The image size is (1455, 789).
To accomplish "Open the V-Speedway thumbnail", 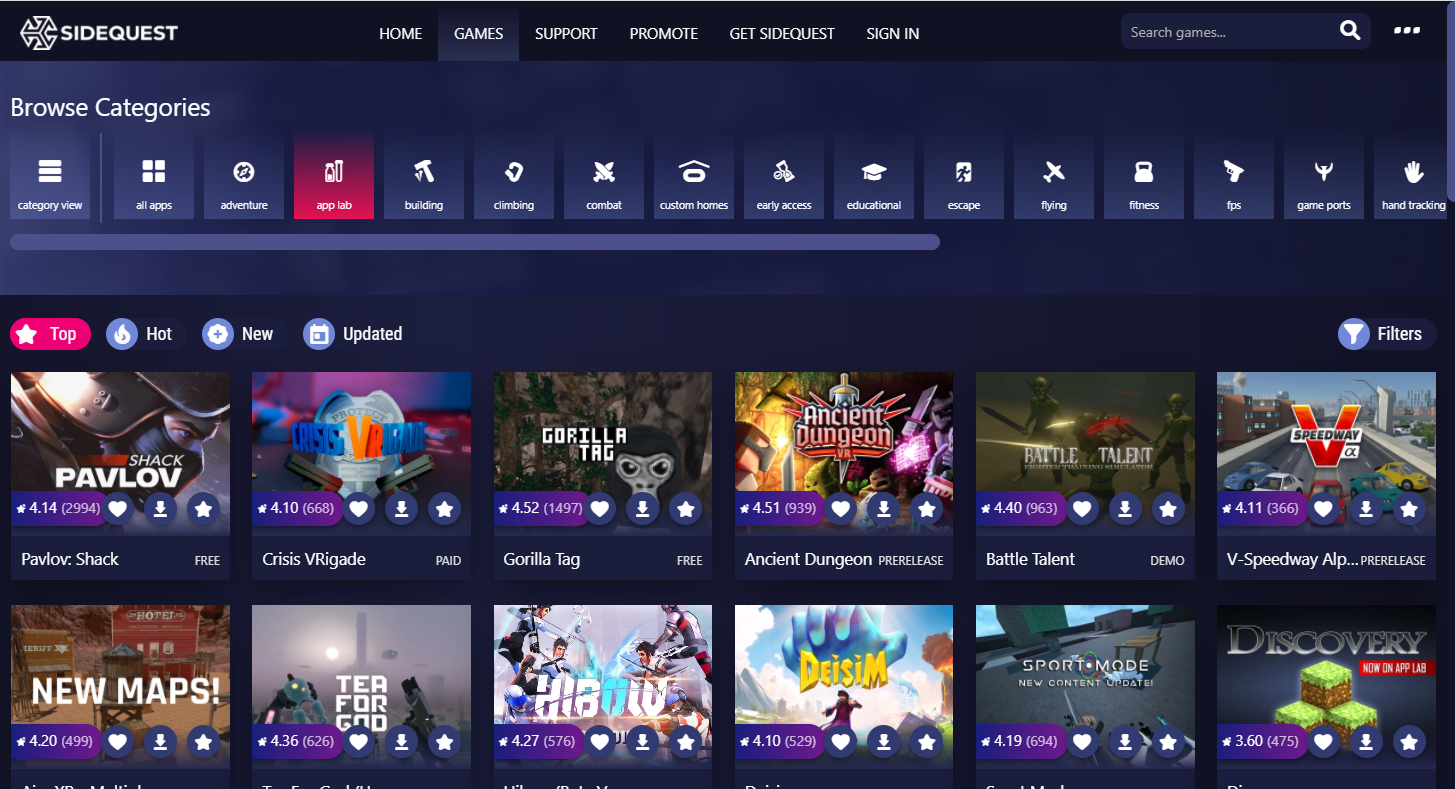I will (x=1326, y=454).
